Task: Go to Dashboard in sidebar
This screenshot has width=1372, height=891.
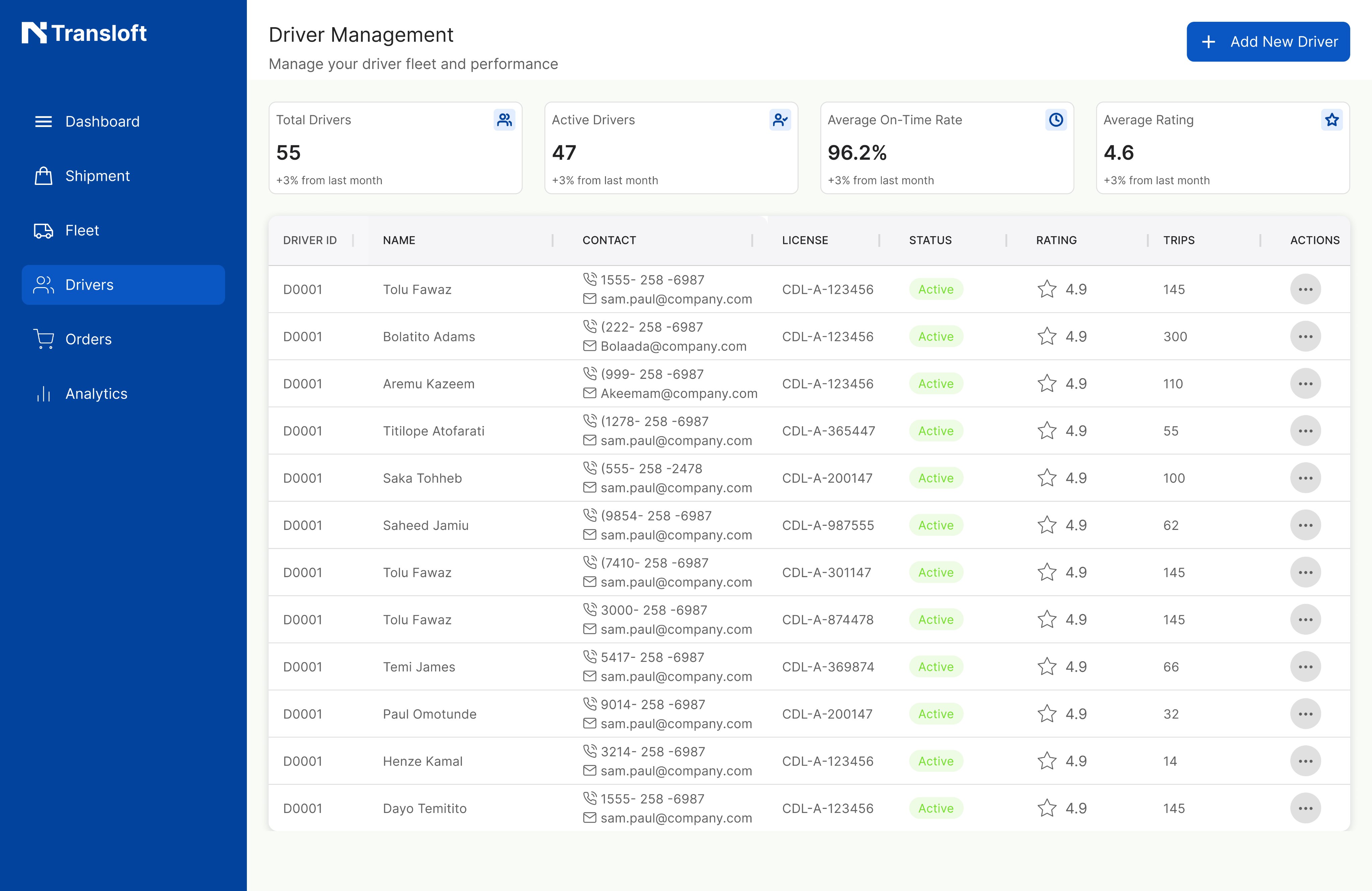Action: pos(102,122)
